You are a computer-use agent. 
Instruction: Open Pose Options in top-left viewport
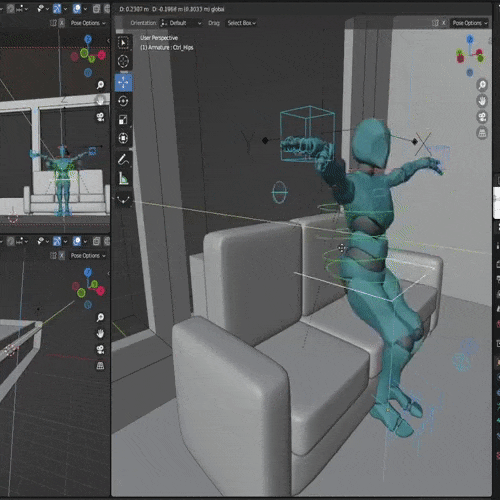(88, 23)
